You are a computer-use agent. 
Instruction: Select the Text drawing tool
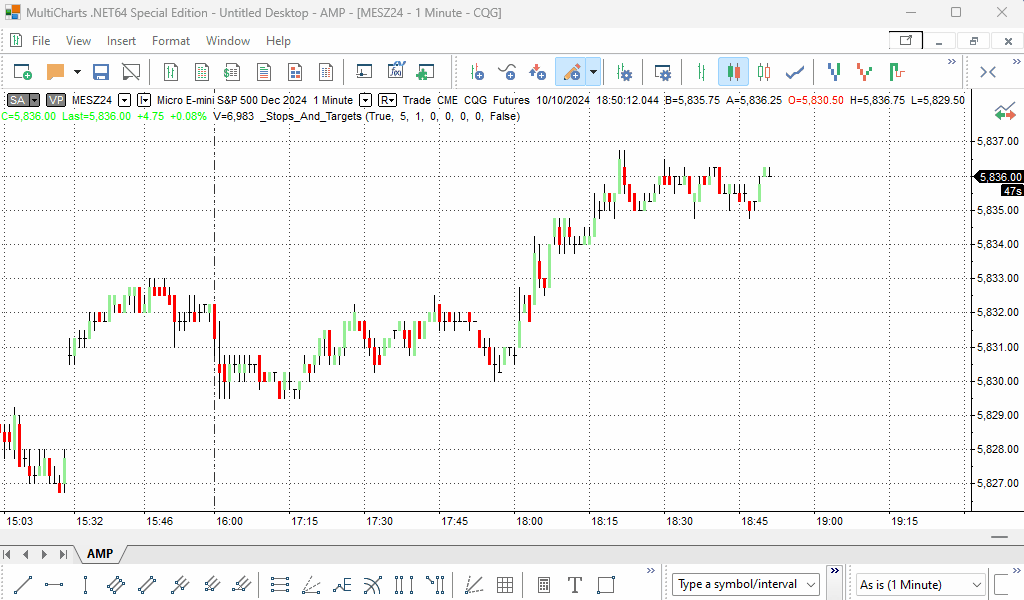click(x=575, y=585)
